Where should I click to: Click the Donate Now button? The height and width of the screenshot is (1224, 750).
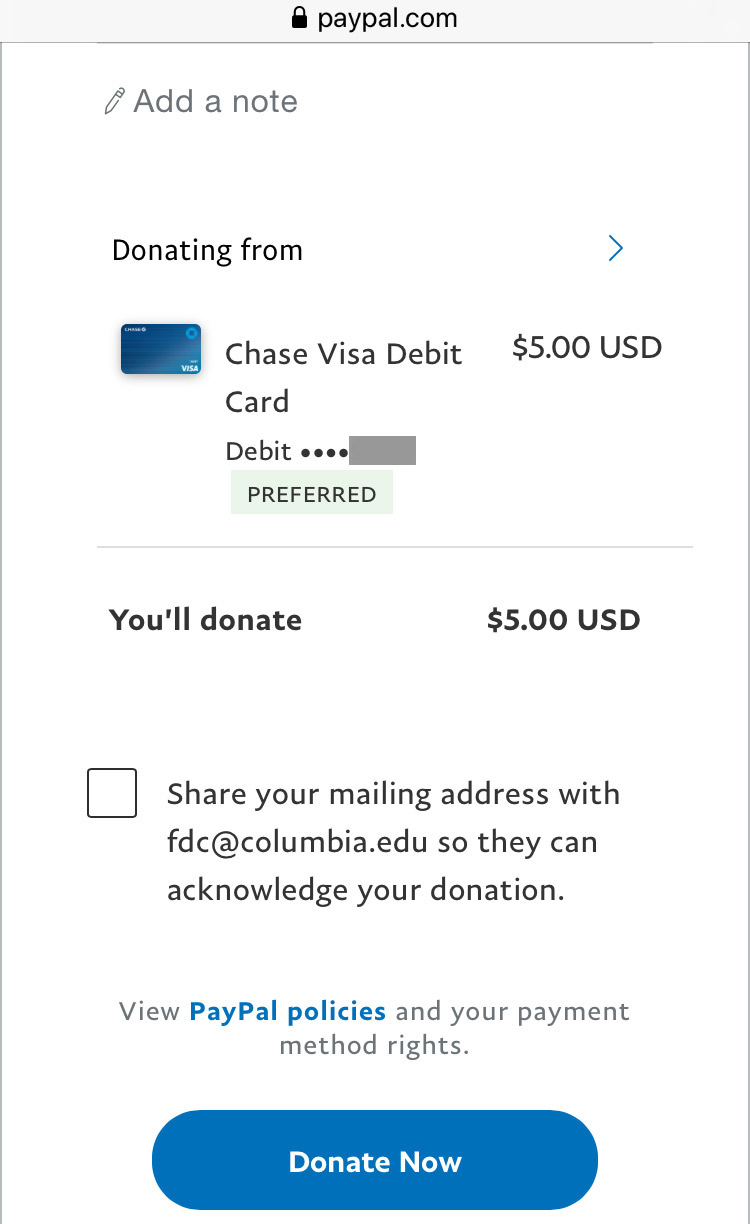point(375,1161)
